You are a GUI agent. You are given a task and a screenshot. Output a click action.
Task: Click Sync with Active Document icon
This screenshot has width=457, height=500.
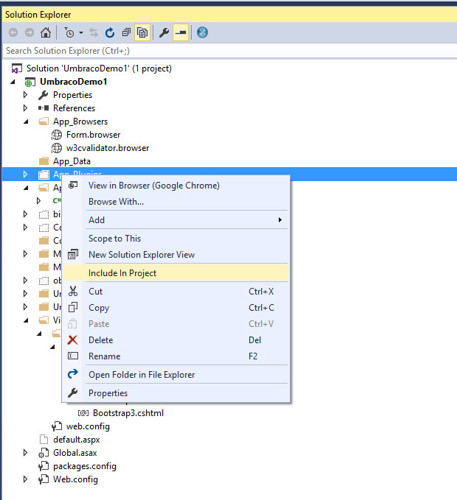point(94,32)
